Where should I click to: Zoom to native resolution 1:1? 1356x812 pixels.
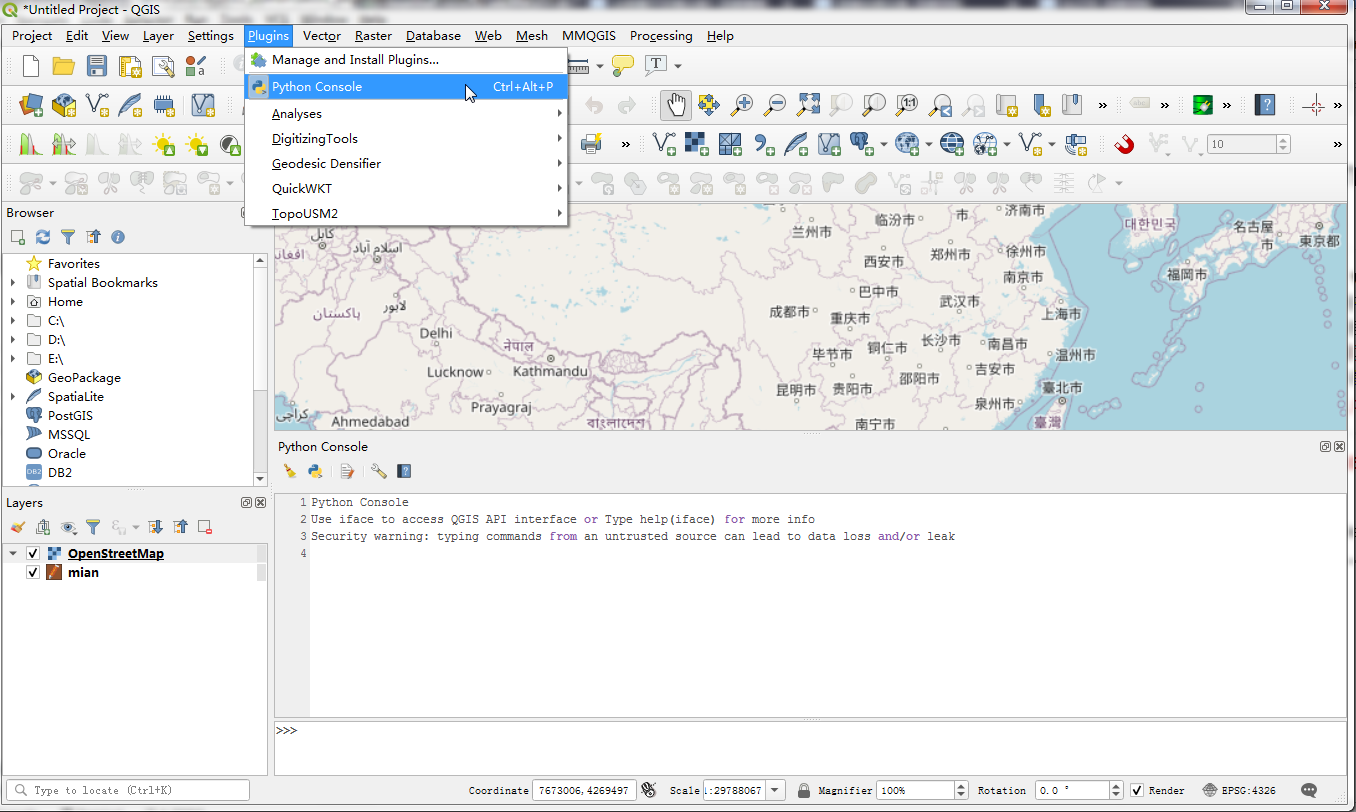[908, 104]
